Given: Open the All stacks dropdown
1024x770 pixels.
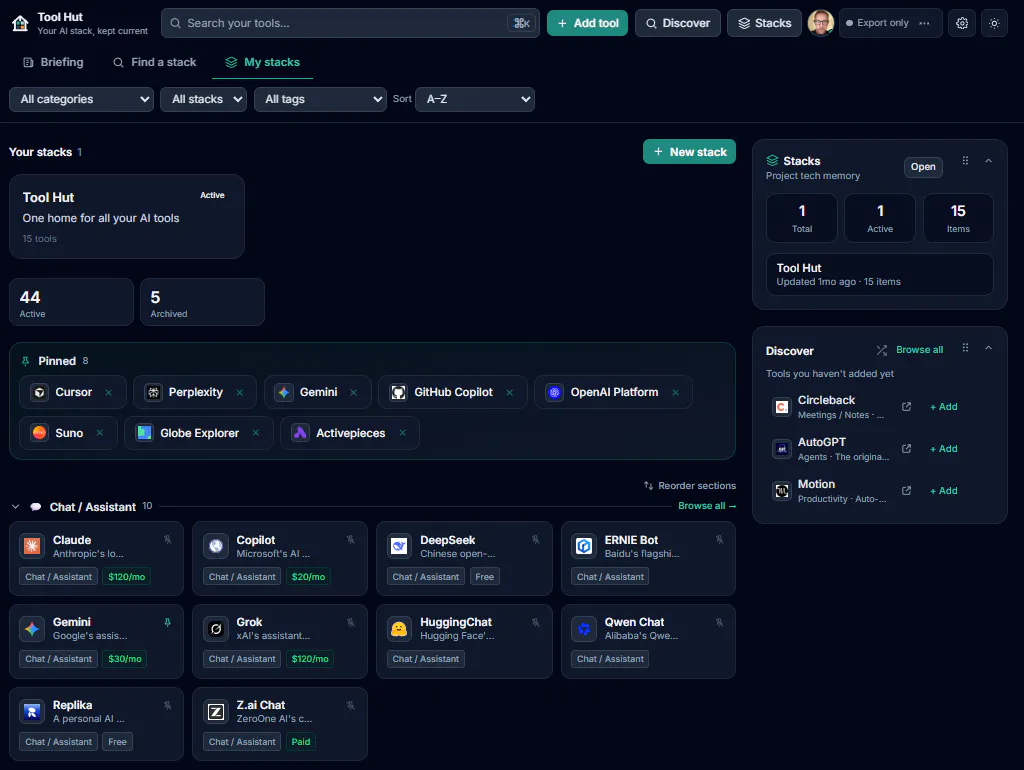Looking at the screenshot, I should (x=203, y=99).
